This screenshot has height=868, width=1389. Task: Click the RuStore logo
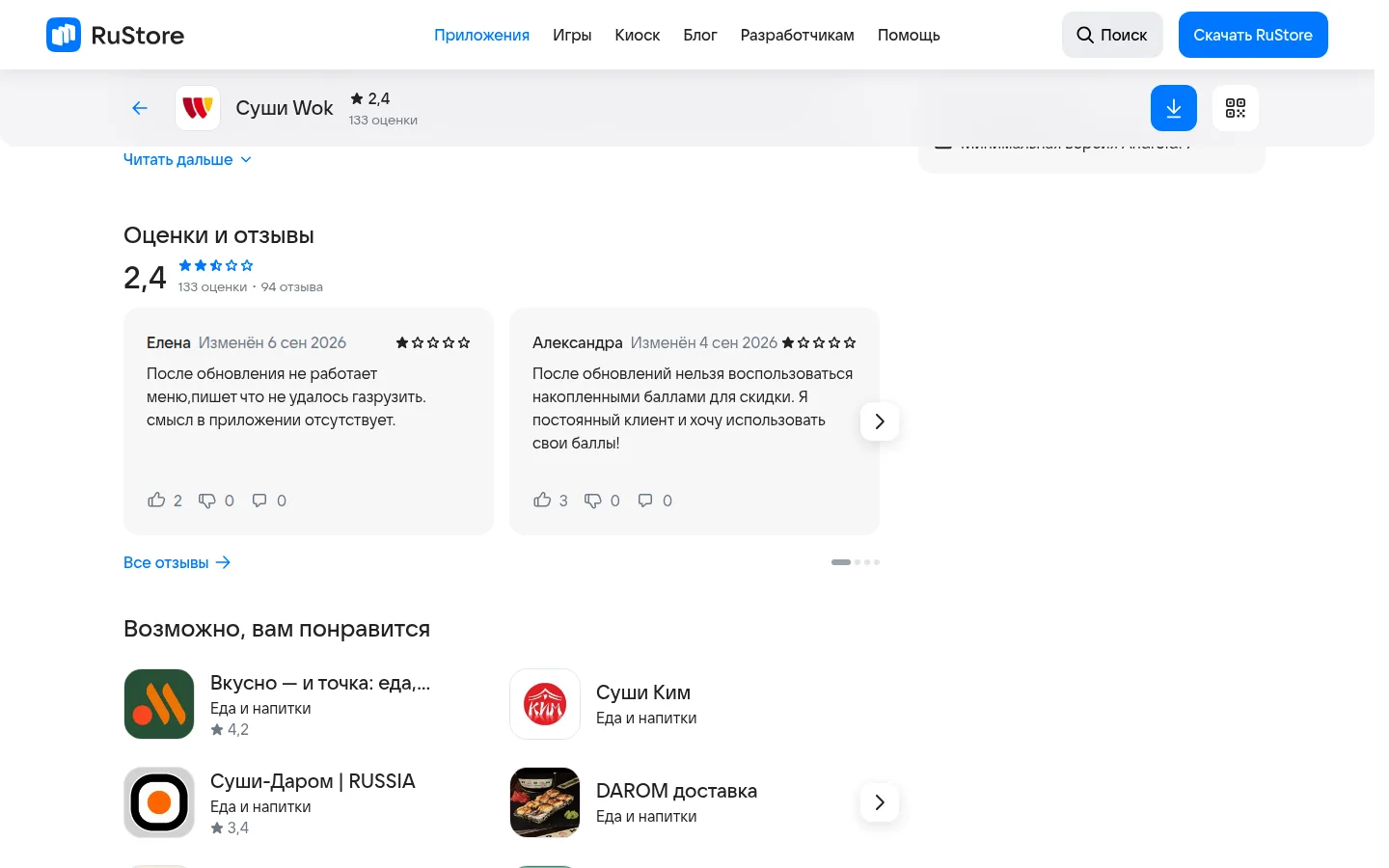tap(115, 35)
